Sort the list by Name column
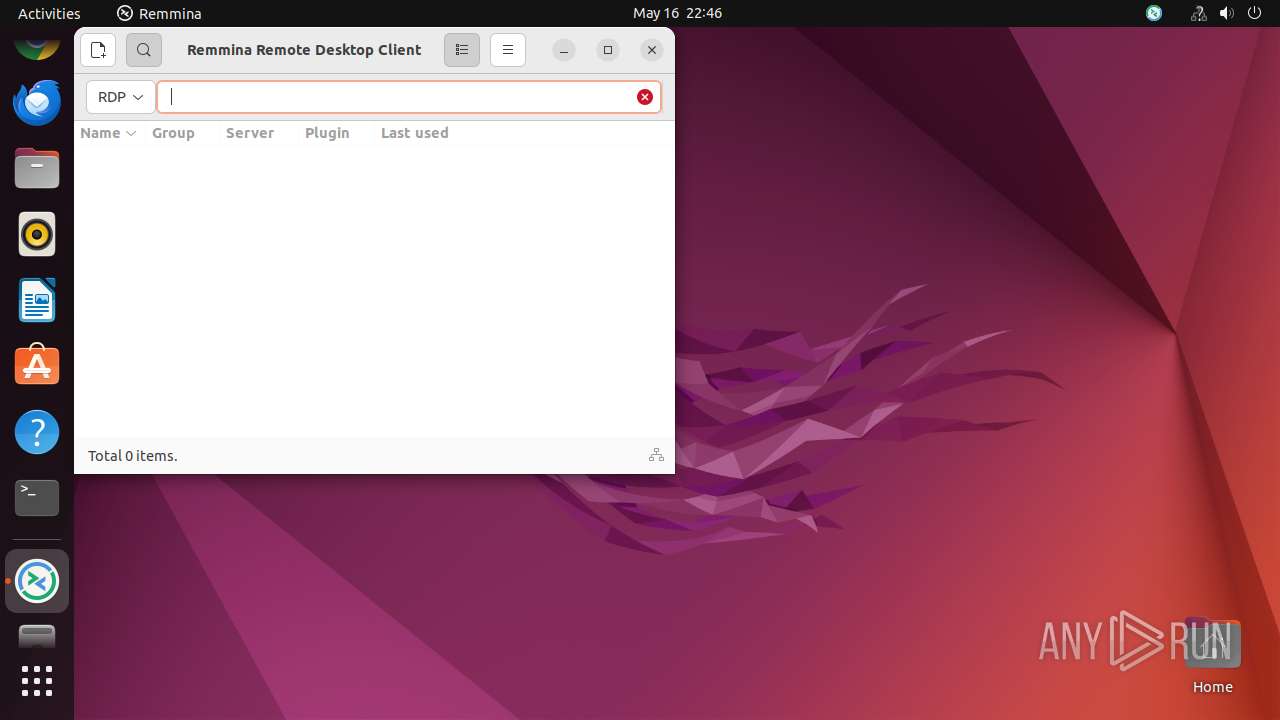 coord(108,133)
